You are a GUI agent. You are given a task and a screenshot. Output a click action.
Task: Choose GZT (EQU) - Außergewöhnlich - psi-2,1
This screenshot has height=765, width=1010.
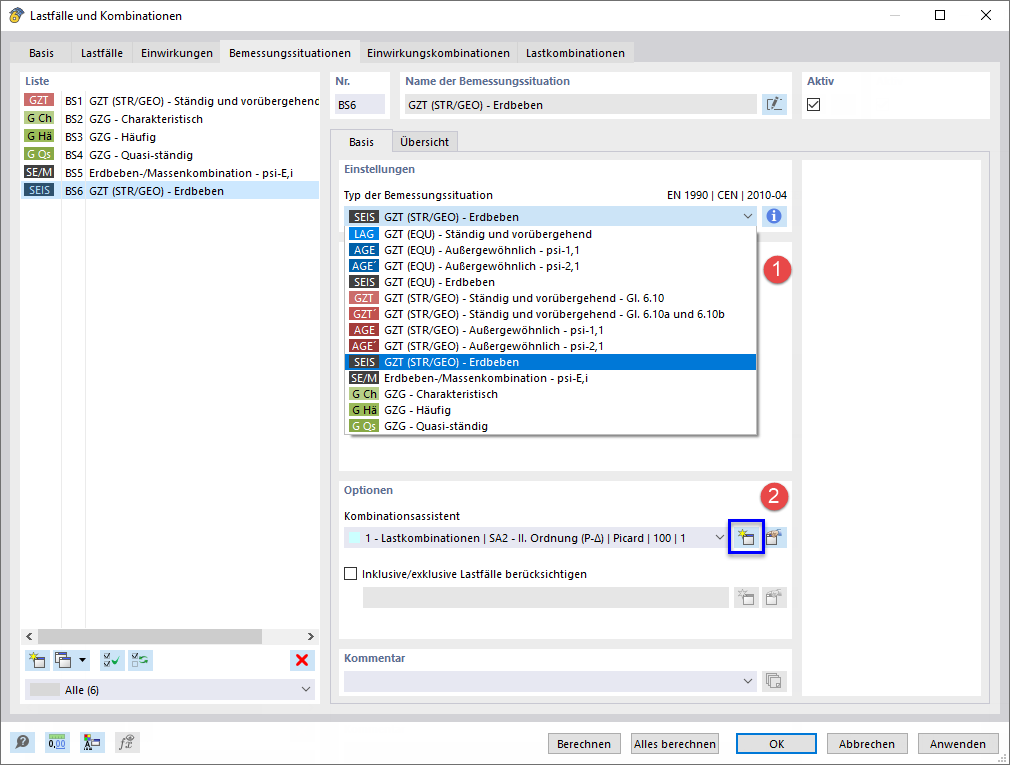[x=551, y=266]
